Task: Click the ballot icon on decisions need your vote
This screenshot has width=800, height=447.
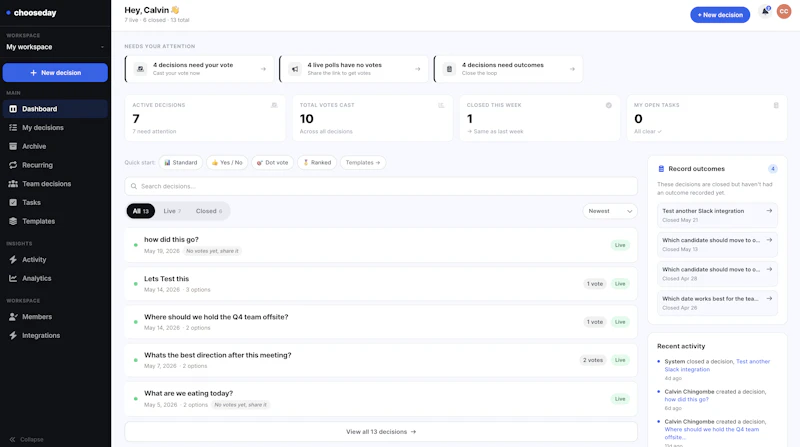Action: pyautogui.click(x=140, y=69)
